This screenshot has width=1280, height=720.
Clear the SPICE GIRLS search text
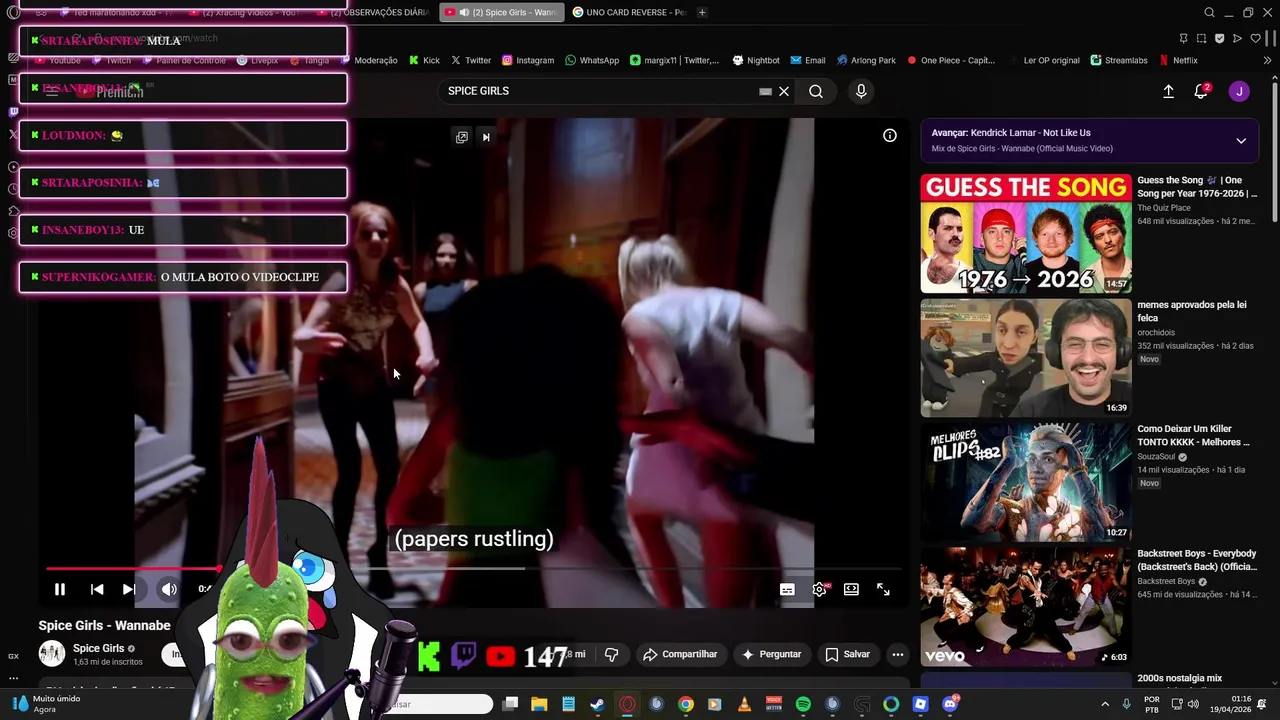pos(784,91)
